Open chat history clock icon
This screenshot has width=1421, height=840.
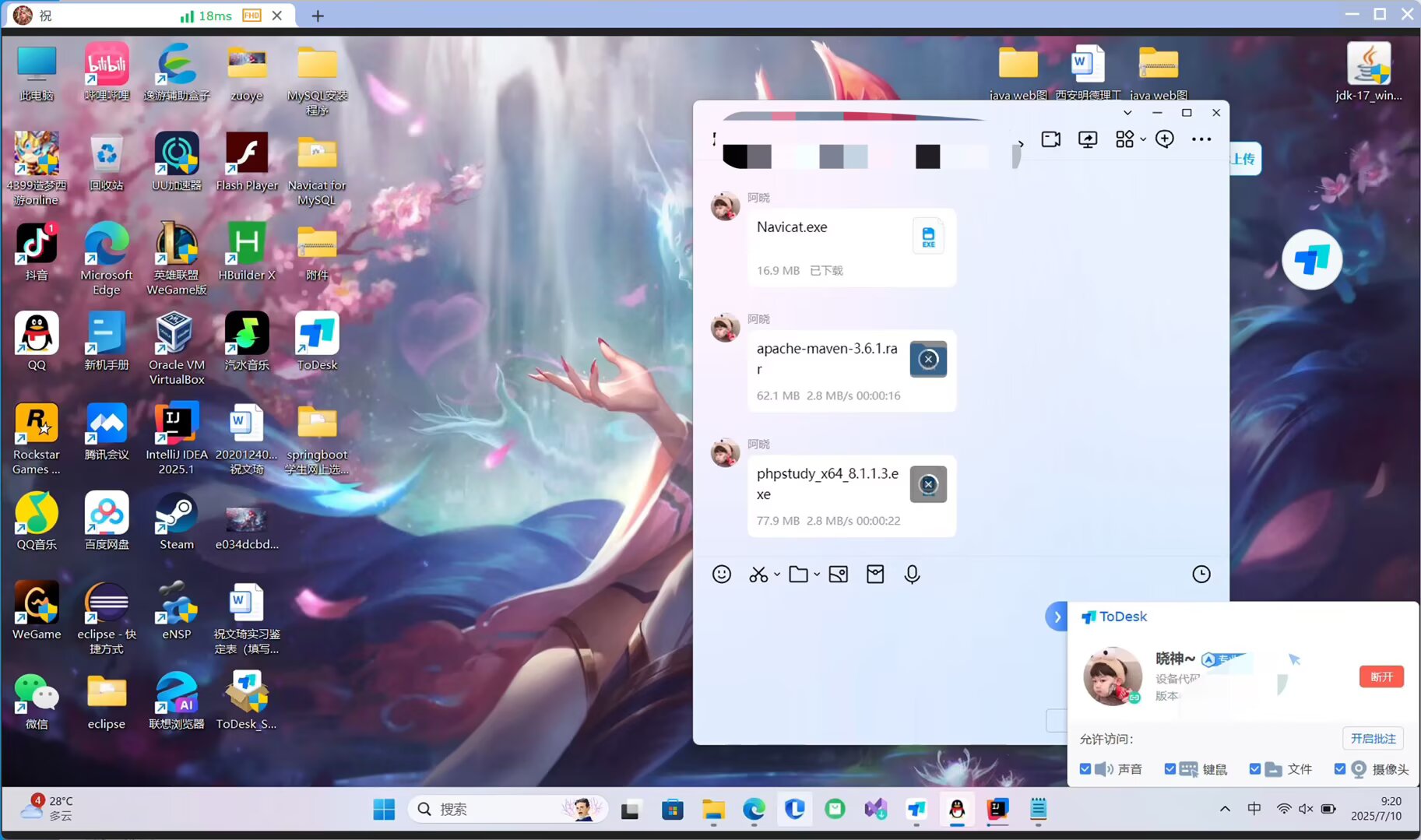tap(1201, 575)
